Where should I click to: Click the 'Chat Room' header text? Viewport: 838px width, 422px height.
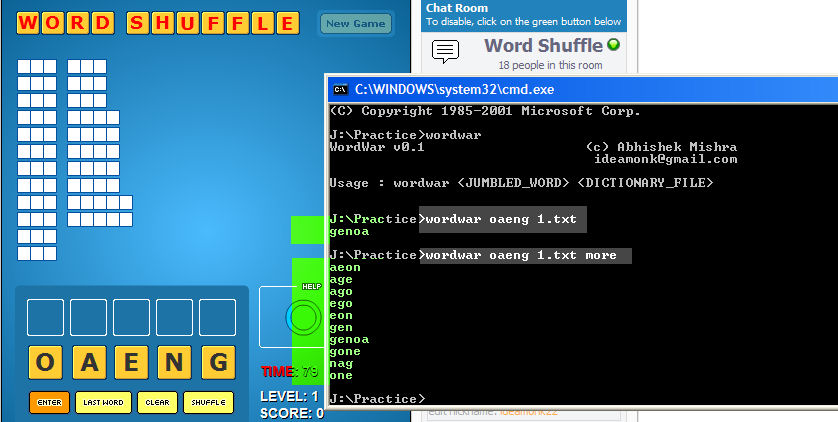[457, 8]
